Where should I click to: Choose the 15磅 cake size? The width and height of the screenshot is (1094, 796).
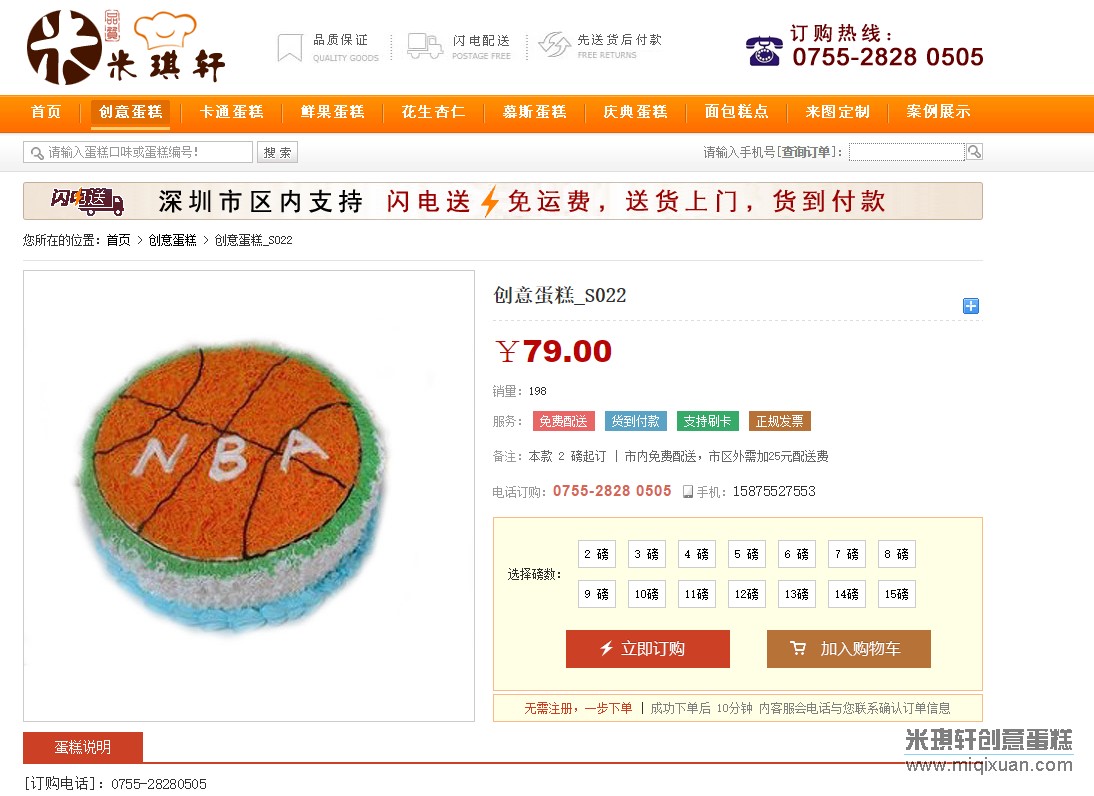pyautogui.click(x=897, y=594)
